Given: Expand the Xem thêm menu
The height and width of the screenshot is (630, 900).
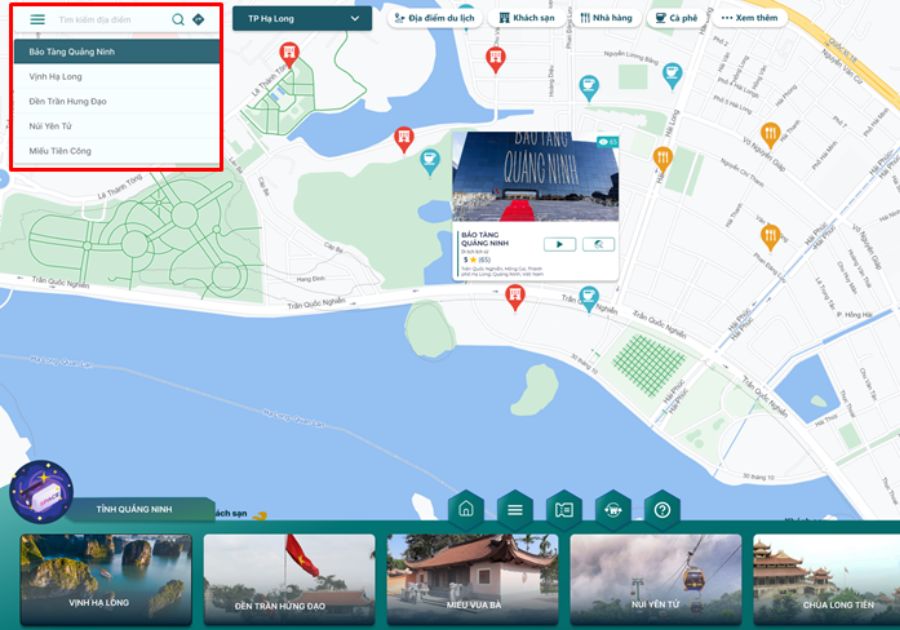Looking at the screenshot, I should pyautogui.click(x=749, y=17).
